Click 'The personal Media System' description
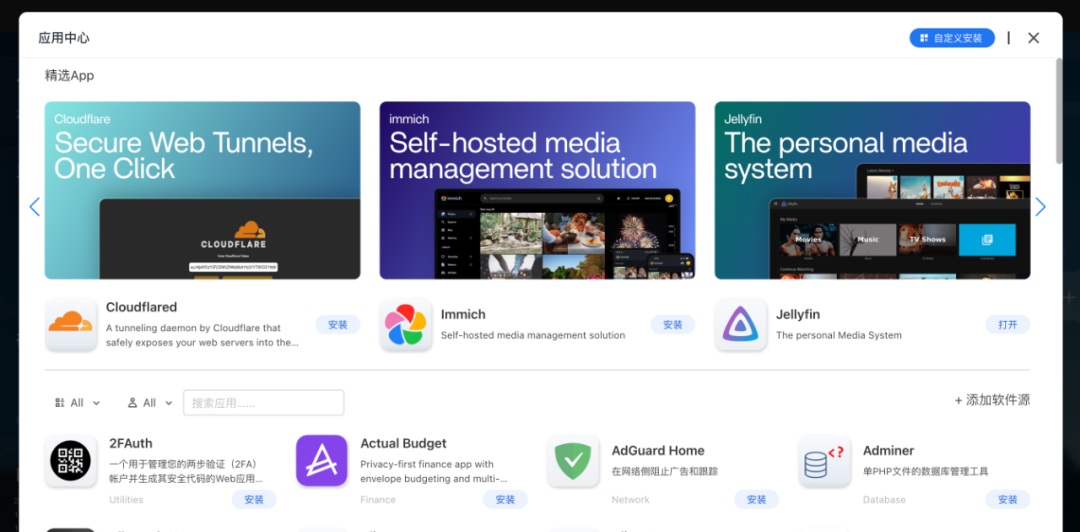This screenshot has height=532, width=1080. click(838, 336)
